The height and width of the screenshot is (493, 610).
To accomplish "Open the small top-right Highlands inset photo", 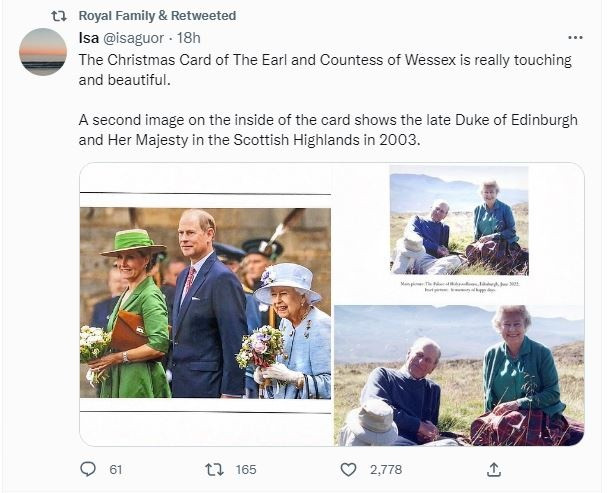I will point(458,221).
